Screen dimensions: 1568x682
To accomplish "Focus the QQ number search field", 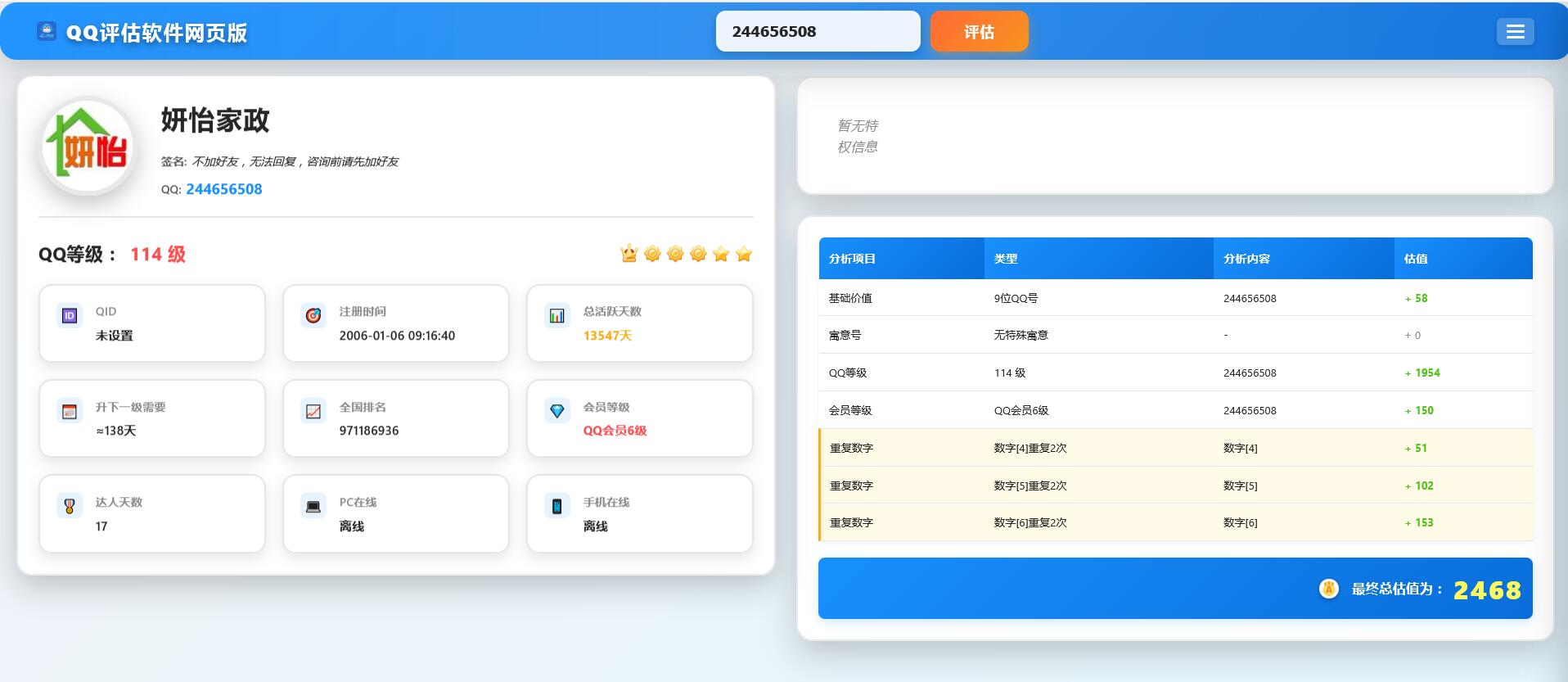I will (x=818, y=32).
